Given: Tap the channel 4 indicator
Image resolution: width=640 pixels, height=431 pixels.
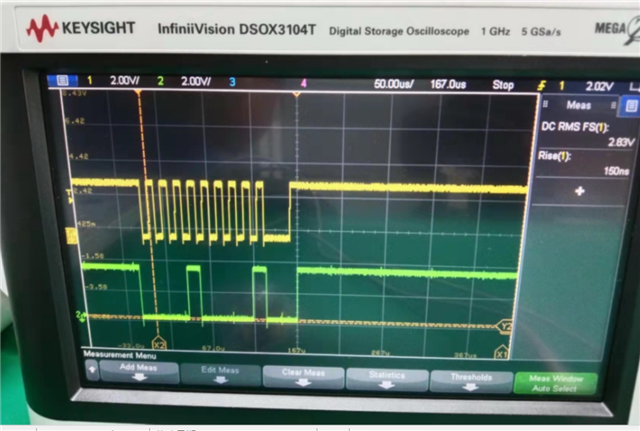Looking at the screenshot, I should click(x=304, y=83).
